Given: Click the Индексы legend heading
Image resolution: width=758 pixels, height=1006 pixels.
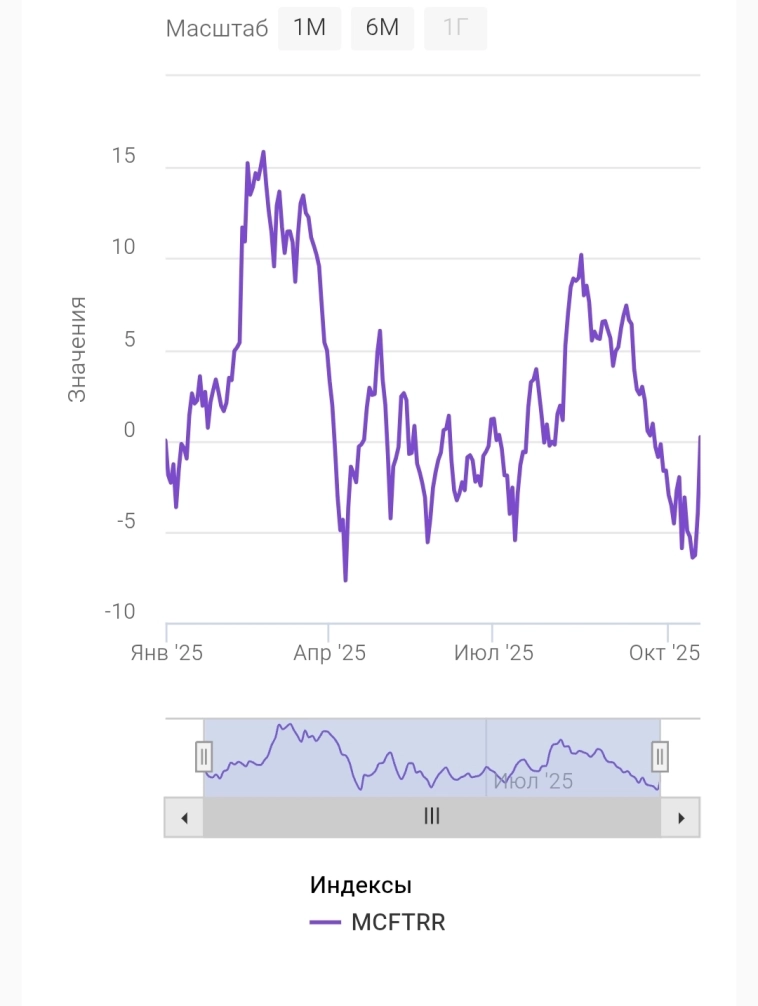Looking at the screenshot, I should [x=361, y=884].
